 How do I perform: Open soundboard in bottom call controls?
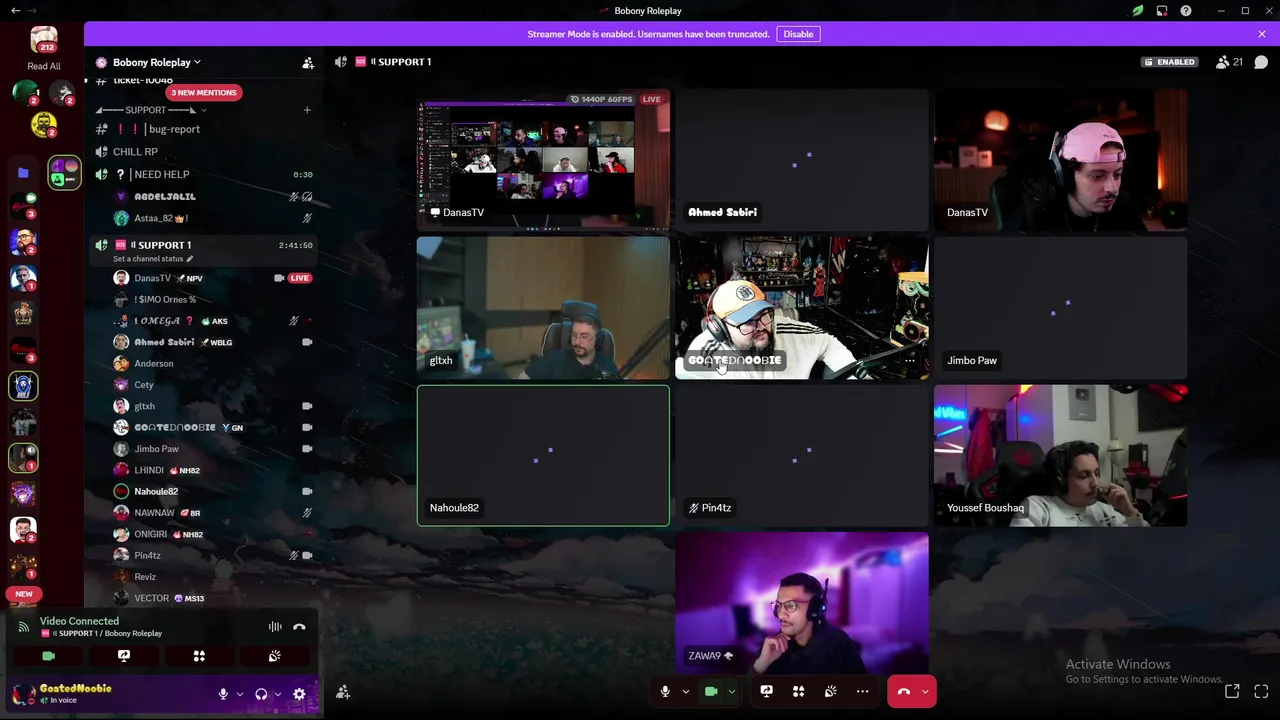click(831, 691)
